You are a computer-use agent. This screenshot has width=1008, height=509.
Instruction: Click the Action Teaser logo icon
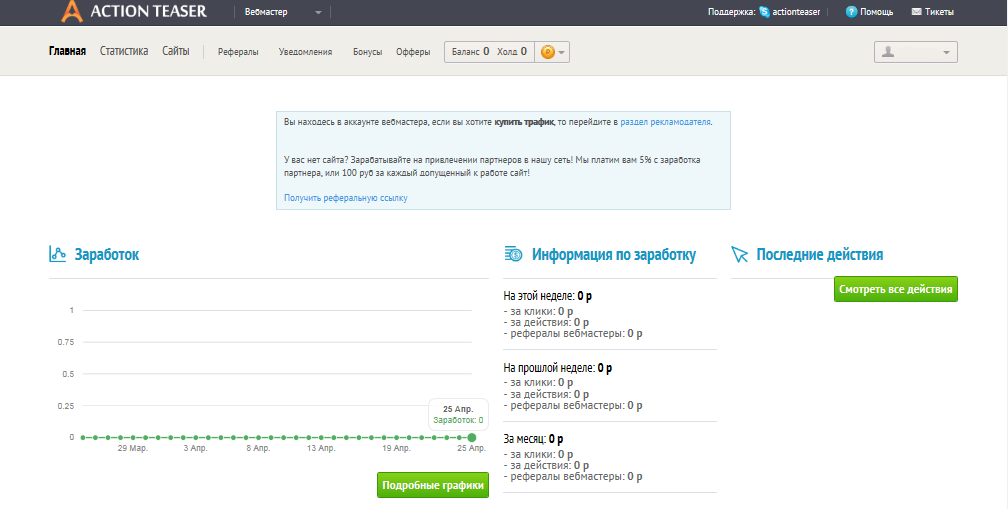pos(72,12)
